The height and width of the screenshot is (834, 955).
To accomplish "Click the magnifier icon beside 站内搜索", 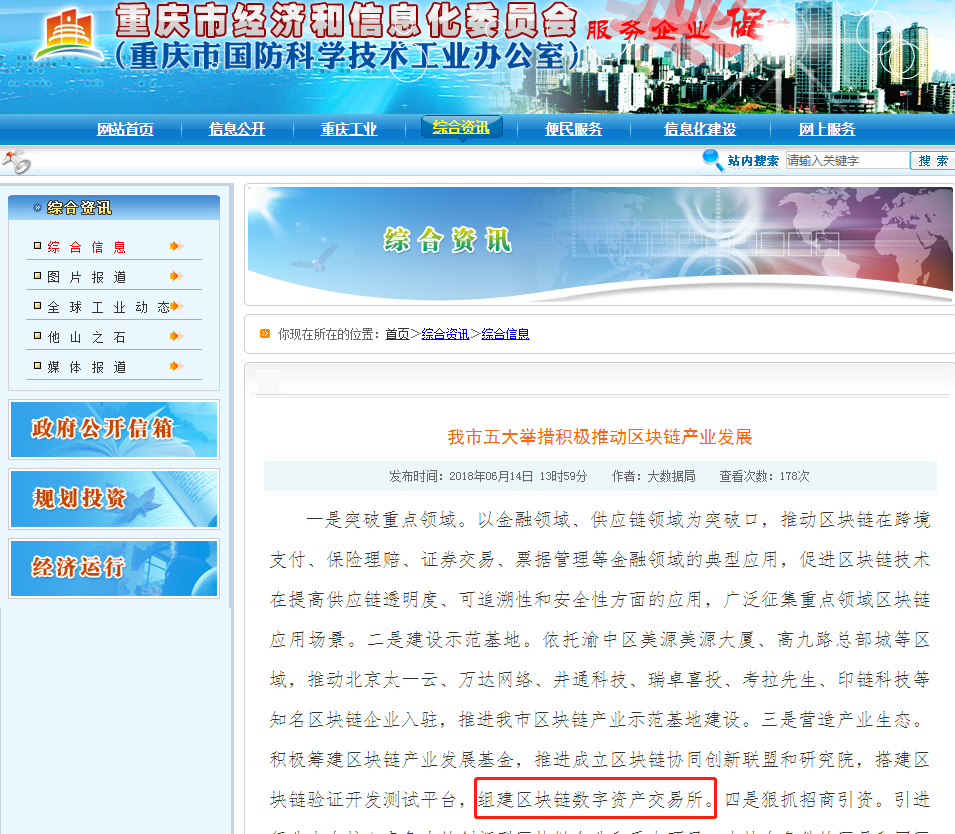I will [712, 160].
